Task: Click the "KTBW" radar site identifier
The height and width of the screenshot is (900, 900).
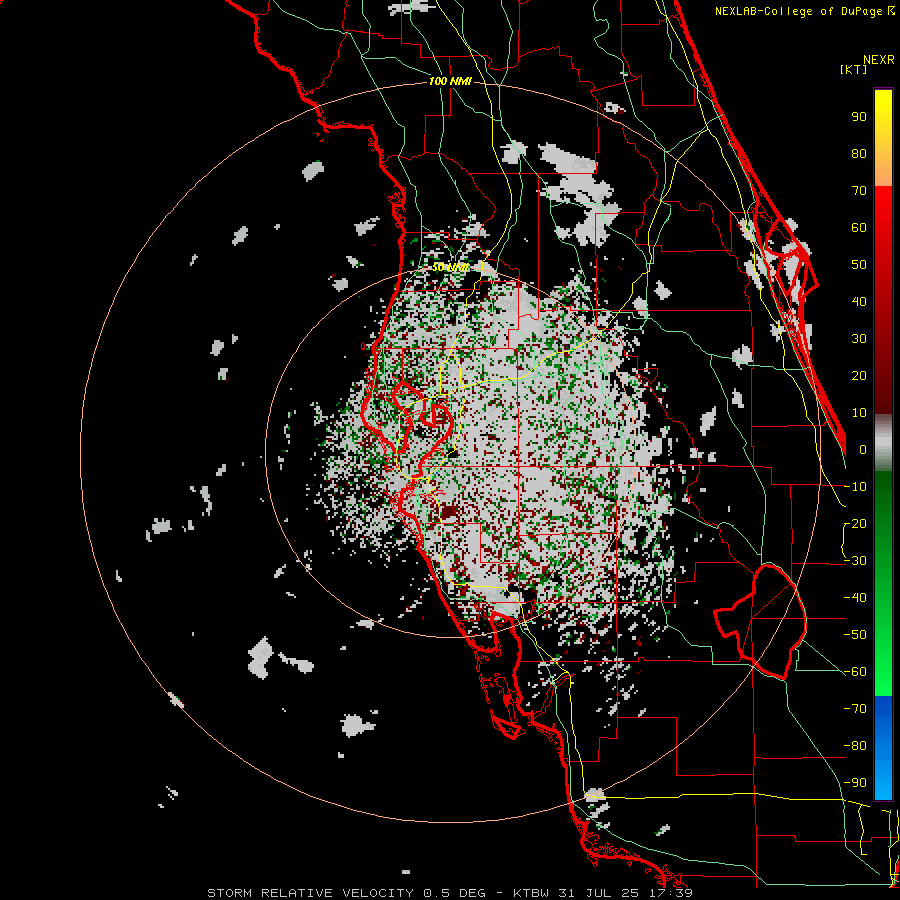Action: 531,893
